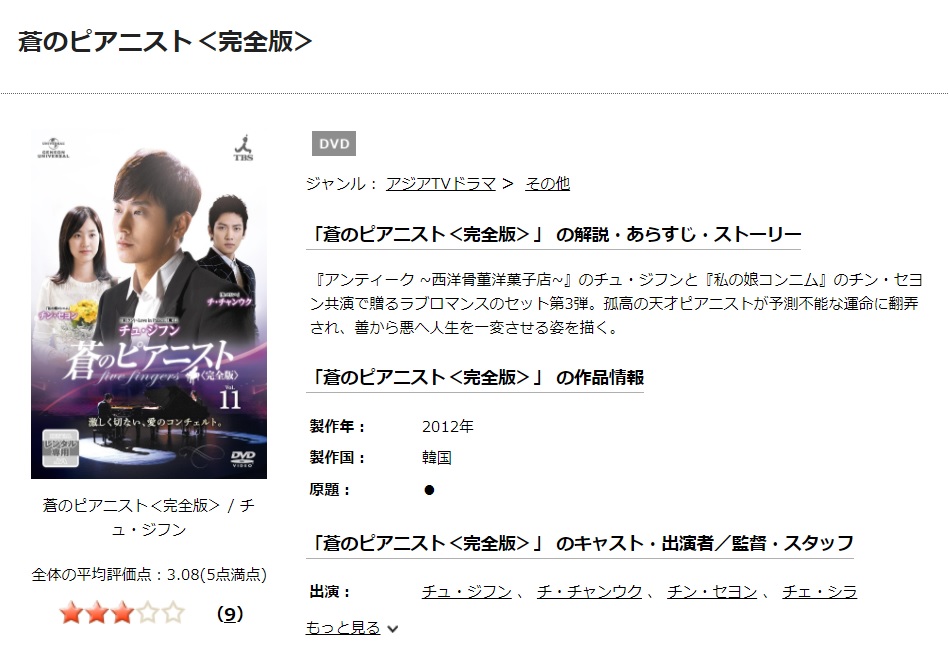Click the の作品情報 section heading
This screenshot has height=657, width=948.
[475, 377]
